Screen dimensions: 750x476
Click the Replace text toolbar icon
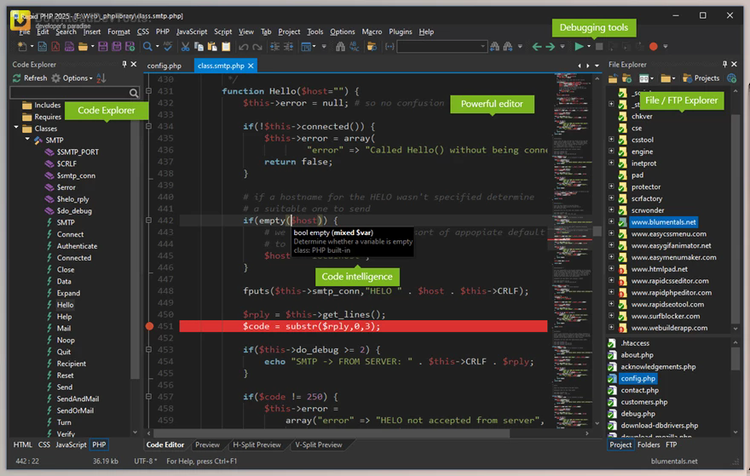[x=354, y=46]
